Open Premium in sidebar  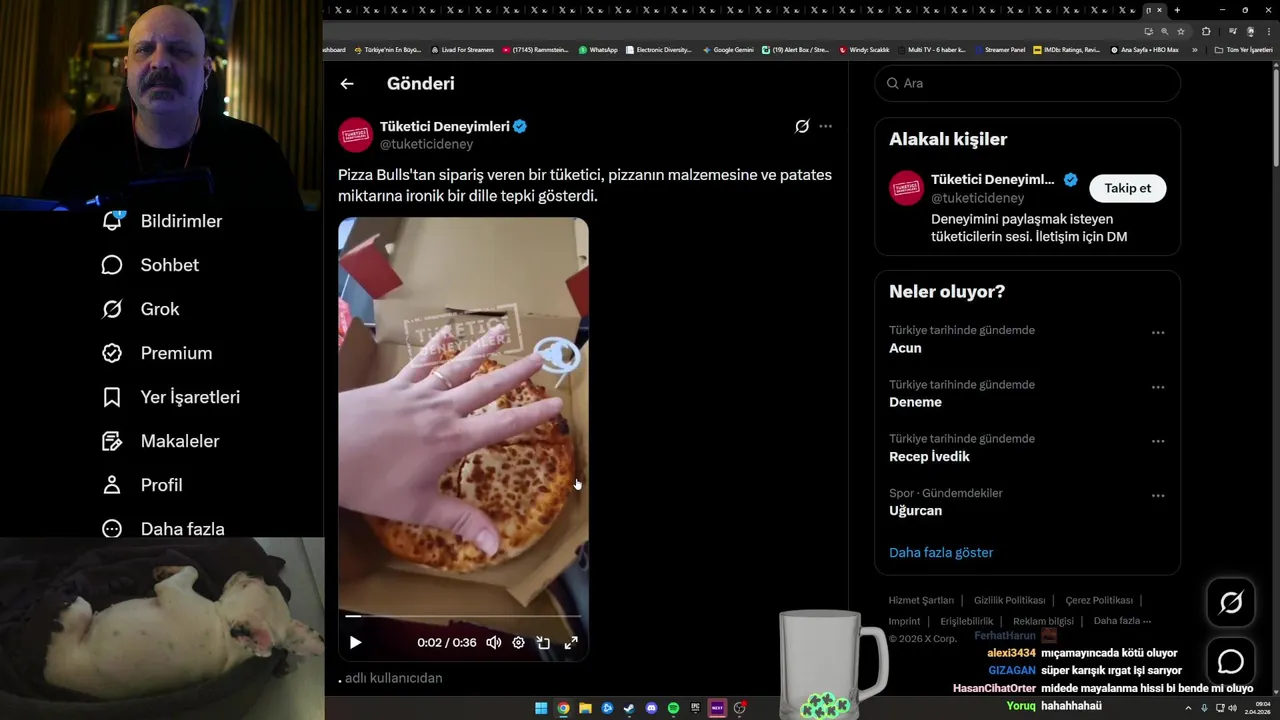(157, 353)
